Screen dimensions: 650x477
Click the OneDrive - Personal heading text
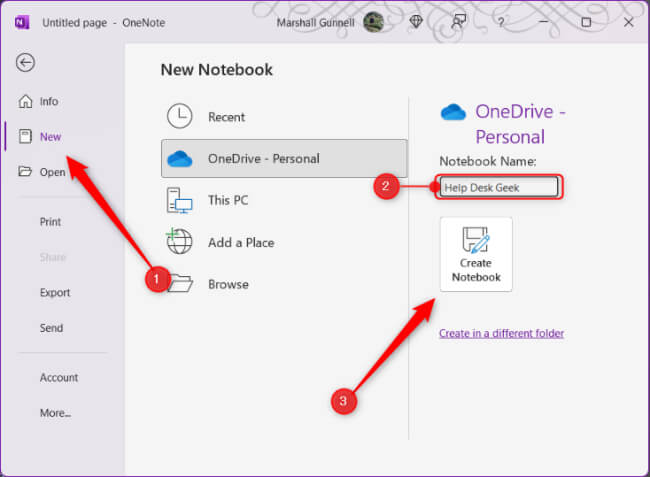(520, 124)
